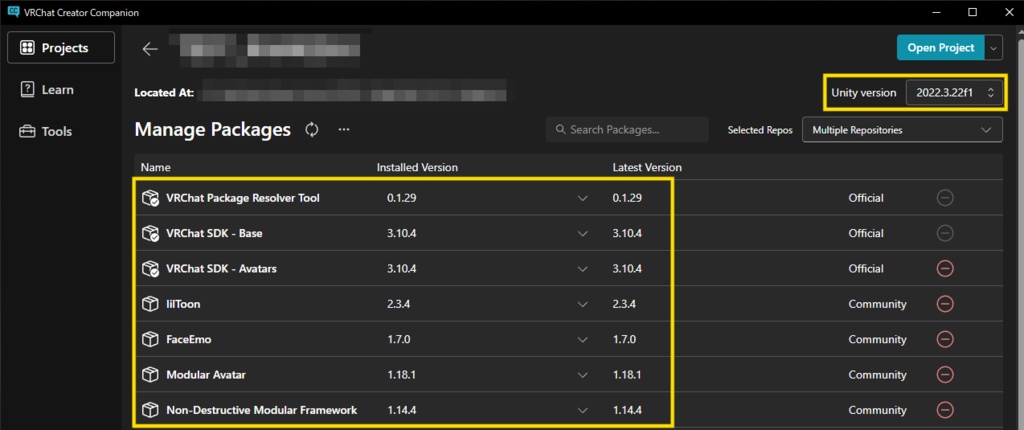The height and width of the screenshot is (430, 1024).
Task: Select the Modular Avatar package name
Action: point(206,374)
